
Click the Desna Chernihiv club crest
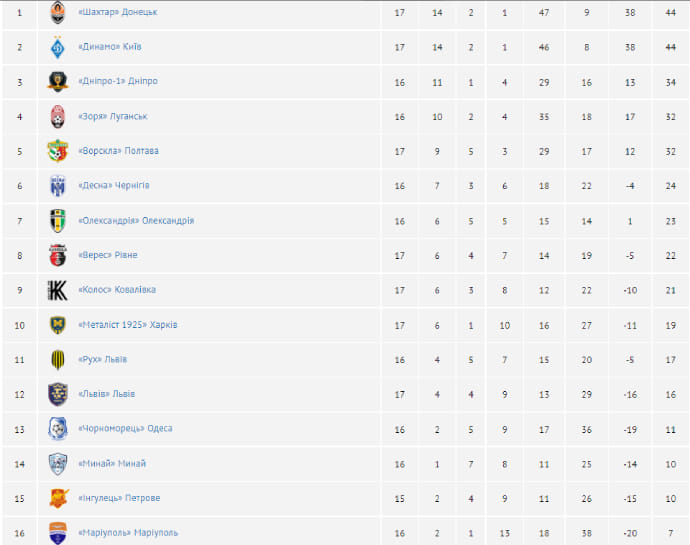(x=58, y=186)
